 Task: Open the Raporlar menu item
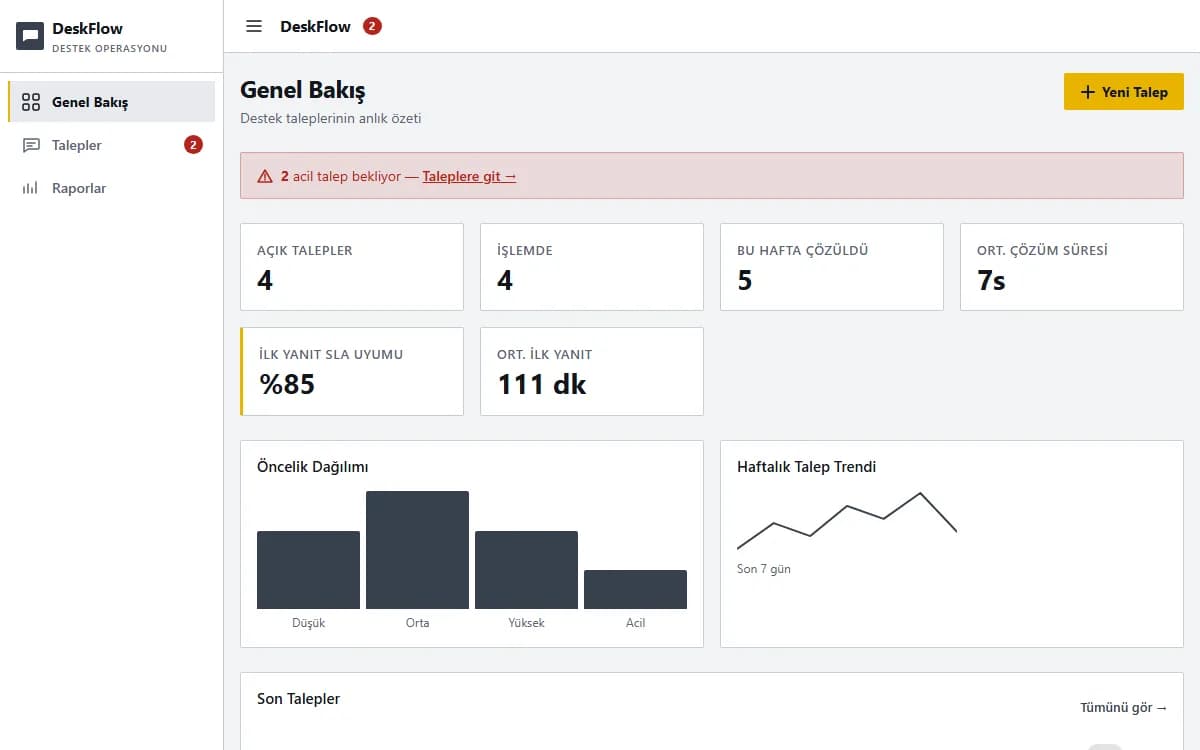(111, 188)
